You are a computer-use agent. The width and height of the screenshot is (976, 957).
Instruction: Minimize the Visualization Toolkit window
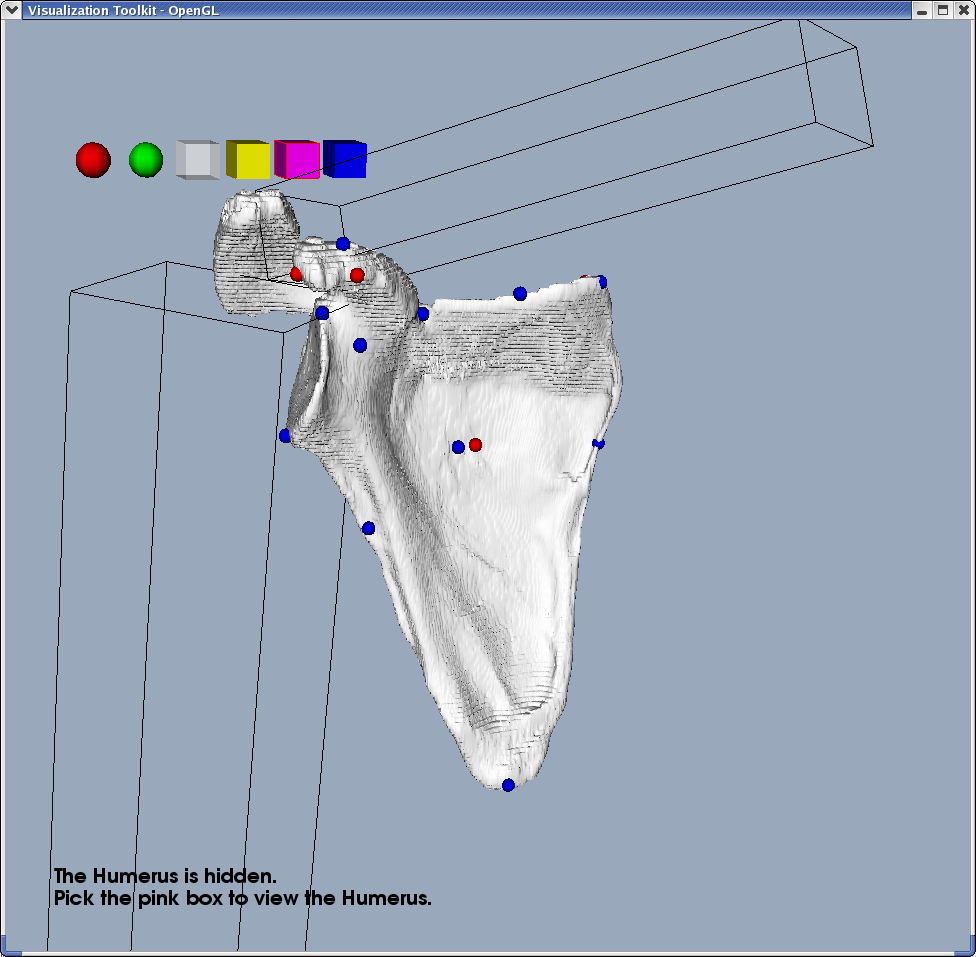pyautogui.click(x=923, y=10)
